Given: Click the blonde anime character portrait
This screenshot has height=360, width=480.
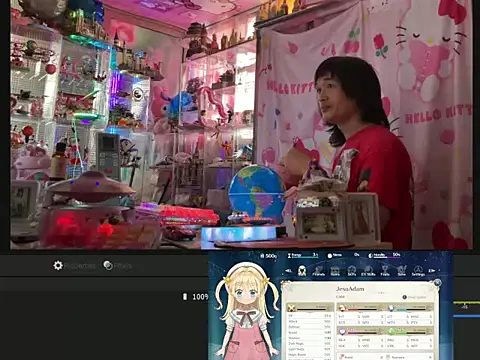Looking at the screenshot, I should 247,312.
